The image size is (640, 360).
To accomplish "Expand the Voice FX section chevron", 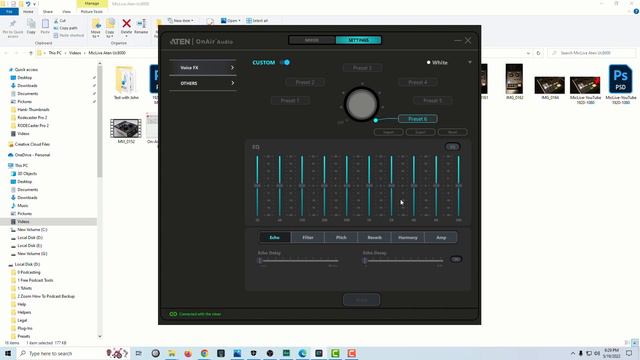I will (x=232, y=68).
